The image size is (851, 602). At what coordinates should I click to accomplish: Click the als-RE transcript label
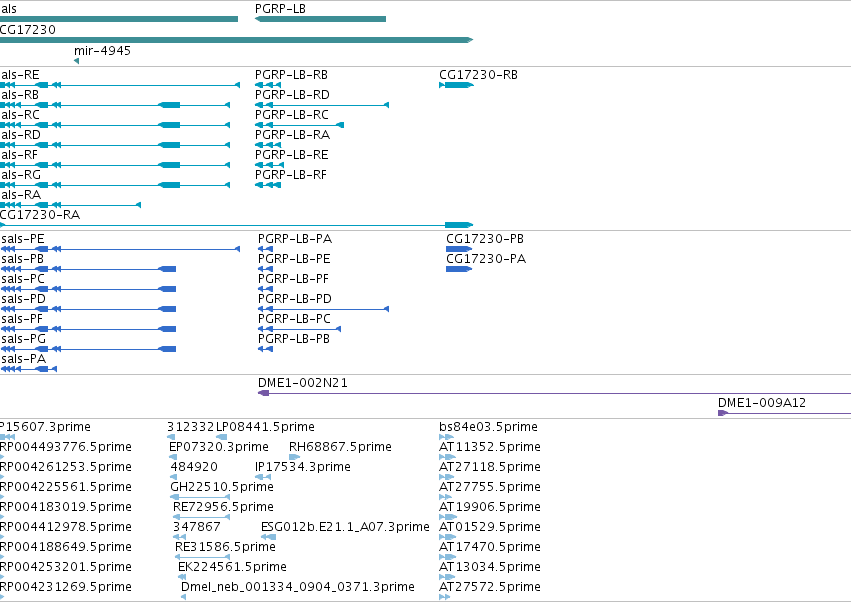pos(20,74)
